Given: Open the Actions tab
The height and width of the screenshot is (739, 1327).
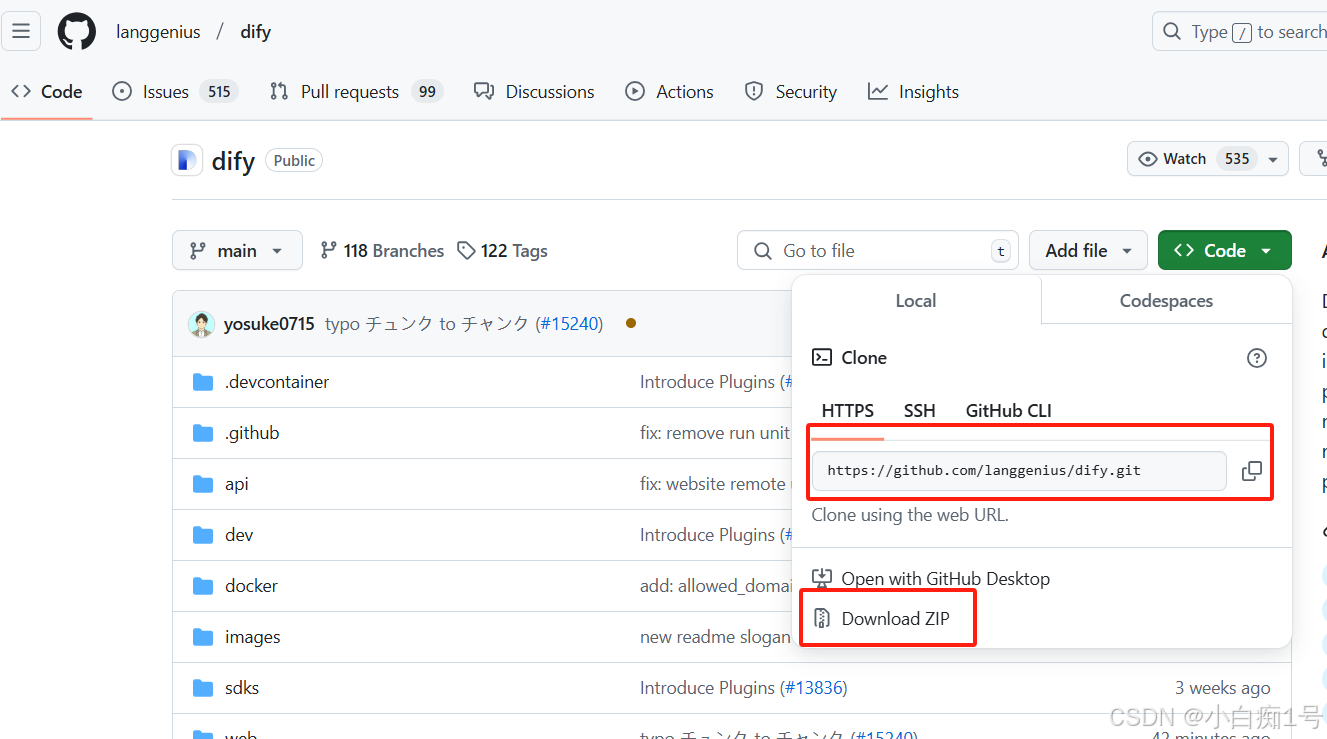Looking at the screenshot, I should 669,92.
